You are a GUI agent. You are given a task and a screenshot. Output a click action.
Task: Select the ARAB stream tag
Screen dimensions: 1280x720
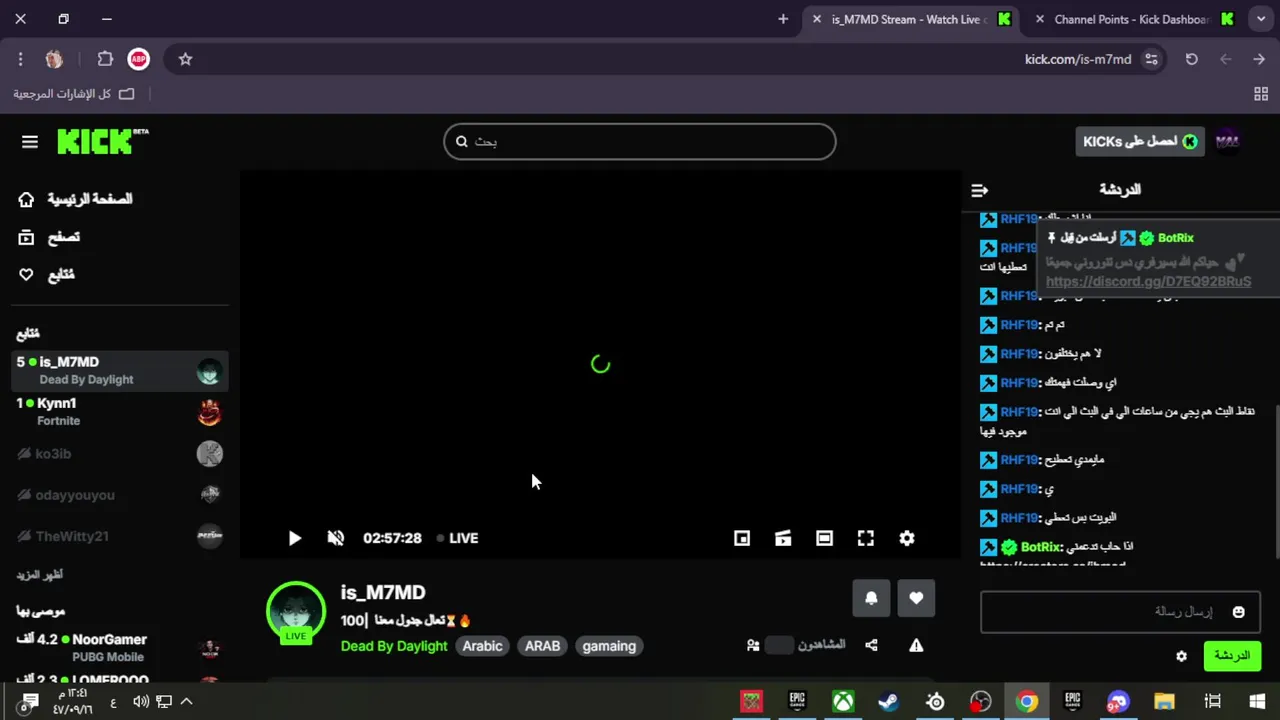click(543, 646)
